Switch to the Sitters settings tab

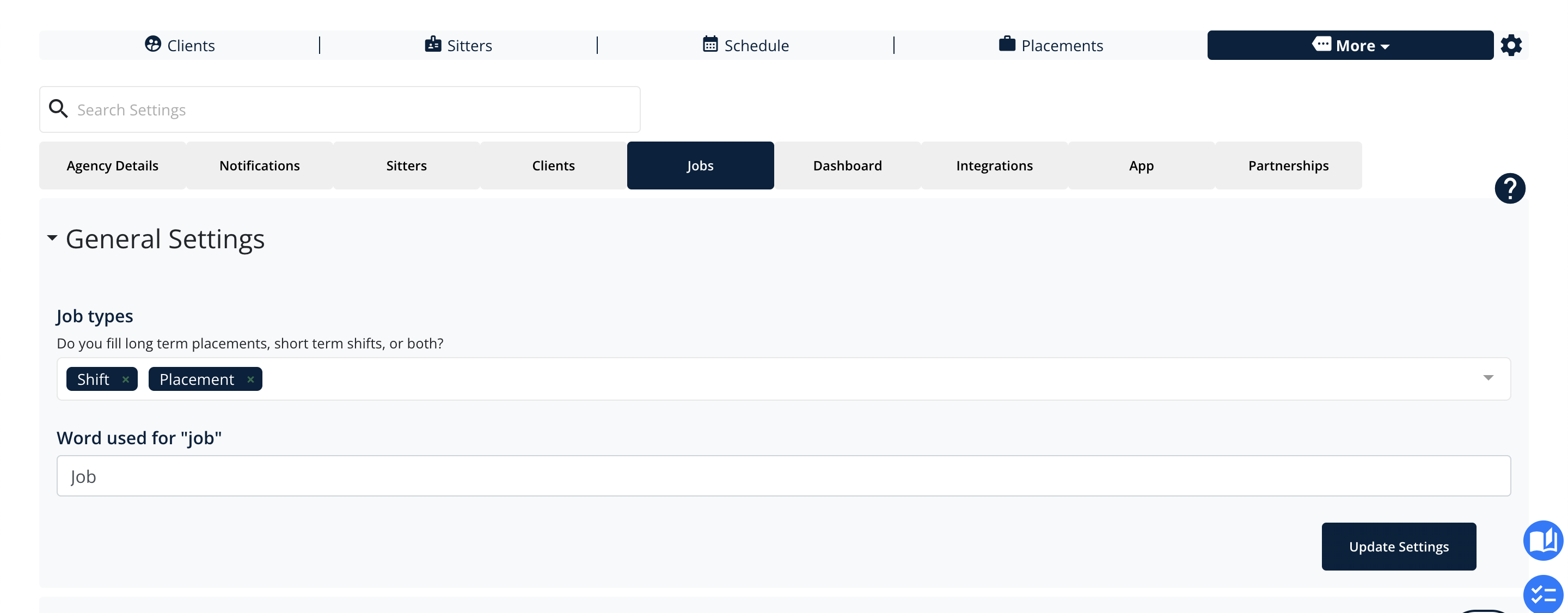[407, 165]
